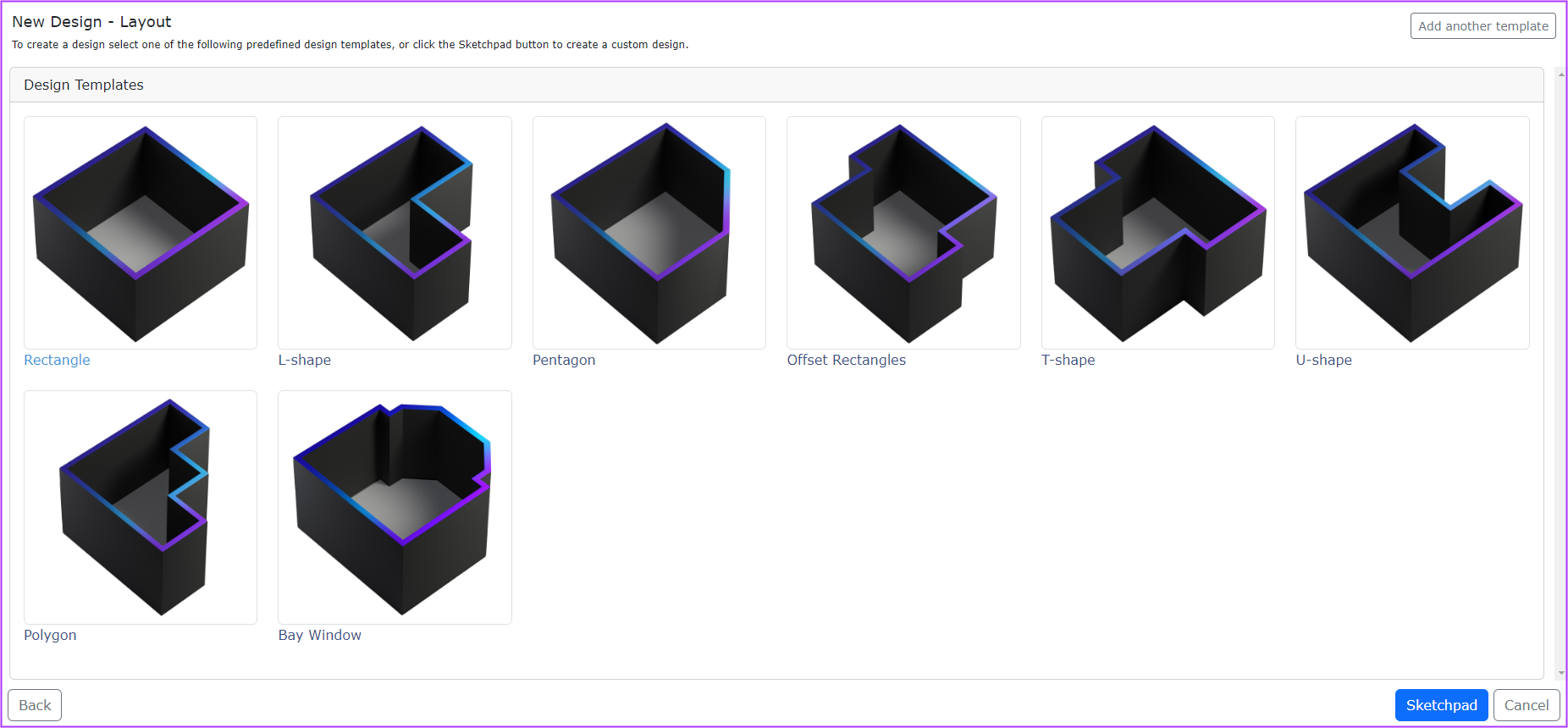Select the Rectangle room template image

click(x=141, y=233)
